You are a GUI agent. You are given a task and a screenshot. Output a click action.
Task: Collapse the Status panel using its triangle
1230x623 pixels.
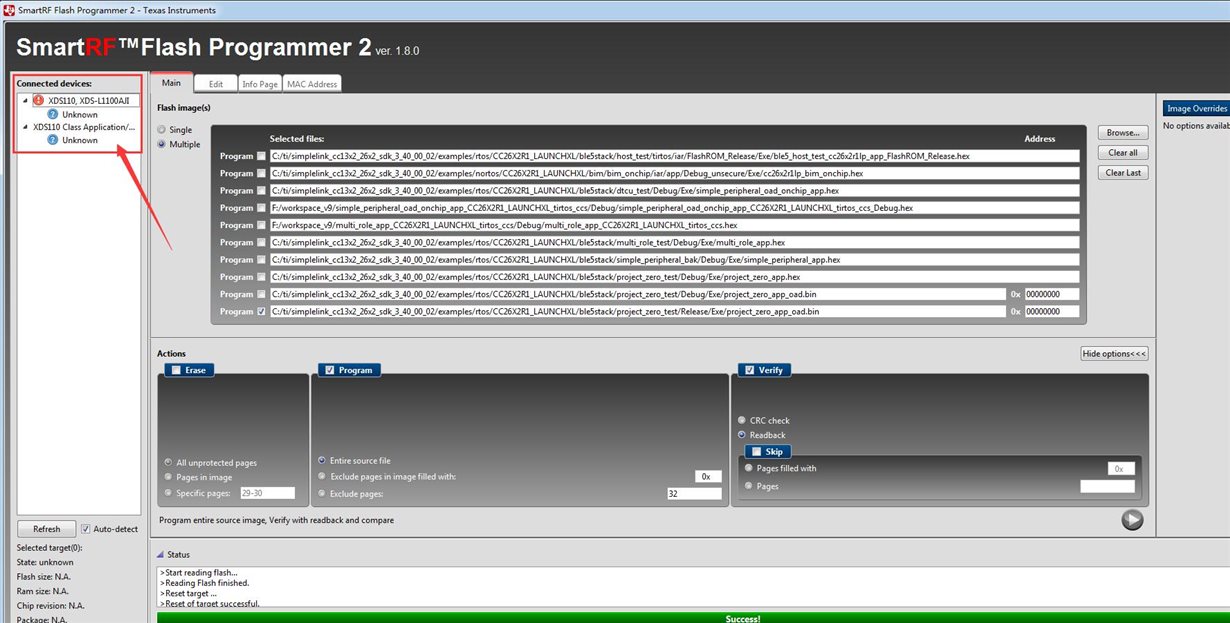160,555
